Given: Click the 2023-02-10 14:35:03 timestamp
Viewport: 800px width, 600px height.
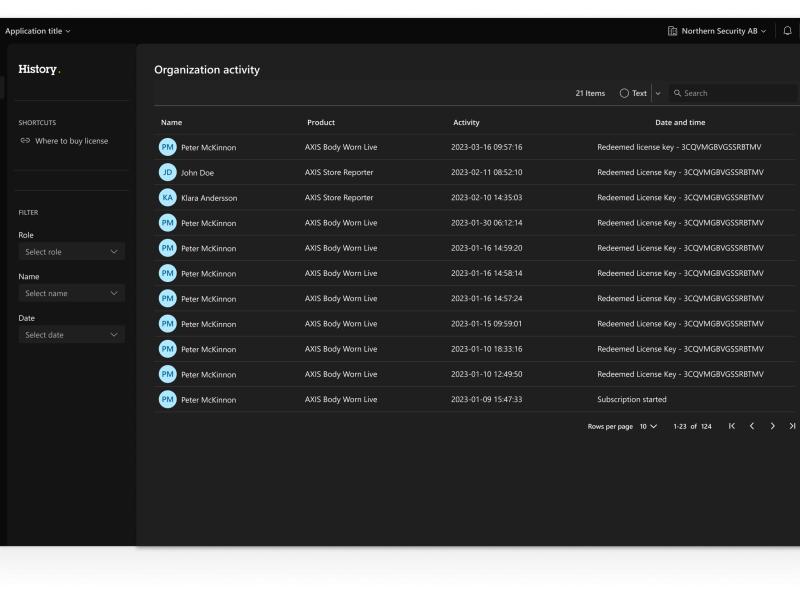Looking at the screenshot, I should pyautogui.click(x=487, y=197).
